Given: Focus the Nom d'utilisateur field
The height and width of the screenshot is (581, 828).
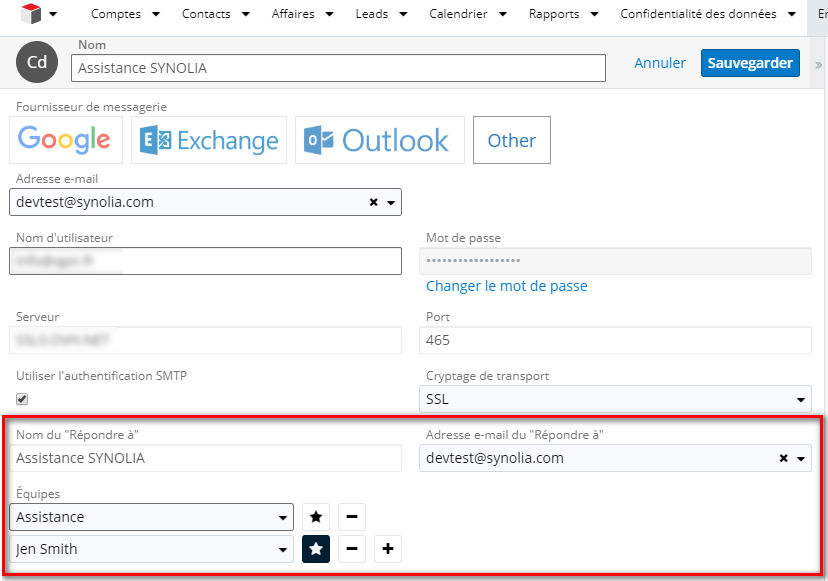Looking at the screenshot, I should 205,261.
